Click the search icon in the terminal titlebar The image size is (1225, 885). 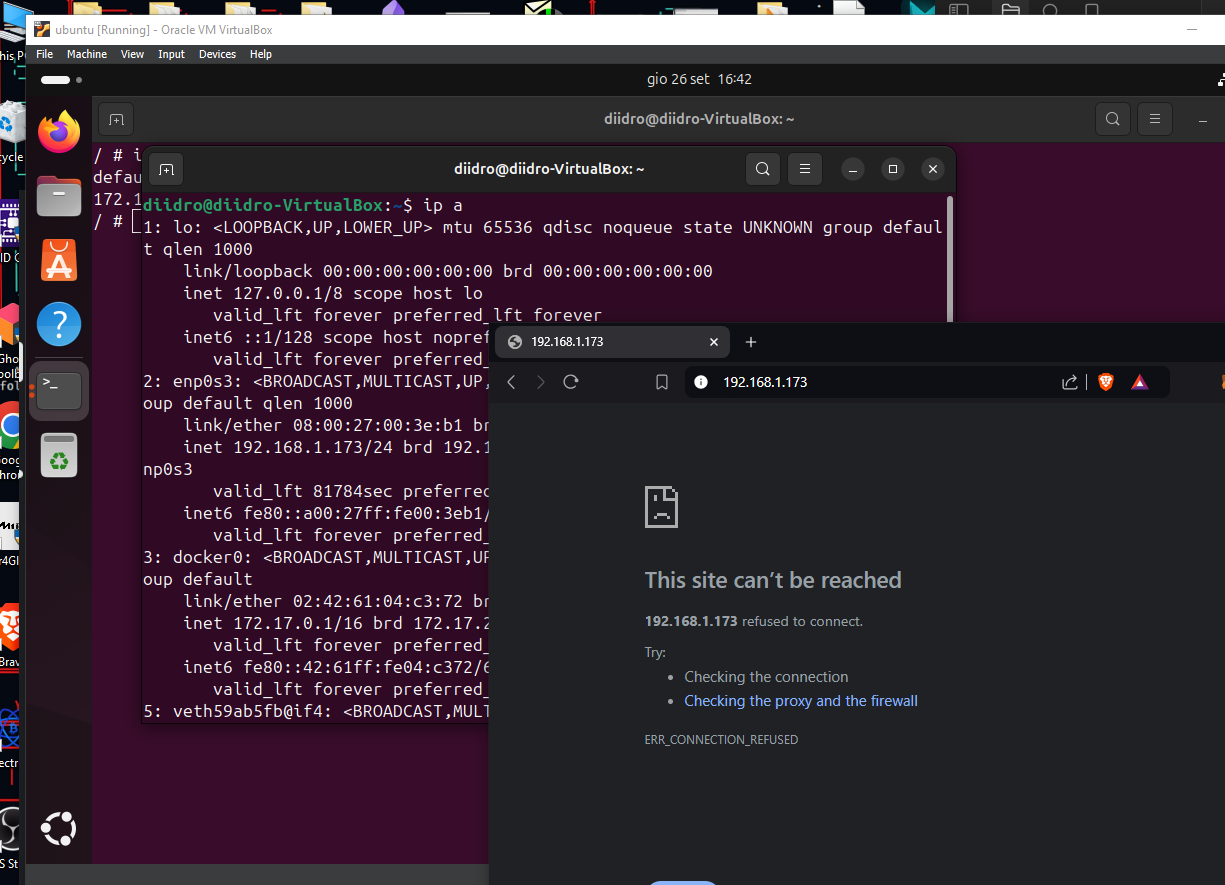[x=763, y=169]
